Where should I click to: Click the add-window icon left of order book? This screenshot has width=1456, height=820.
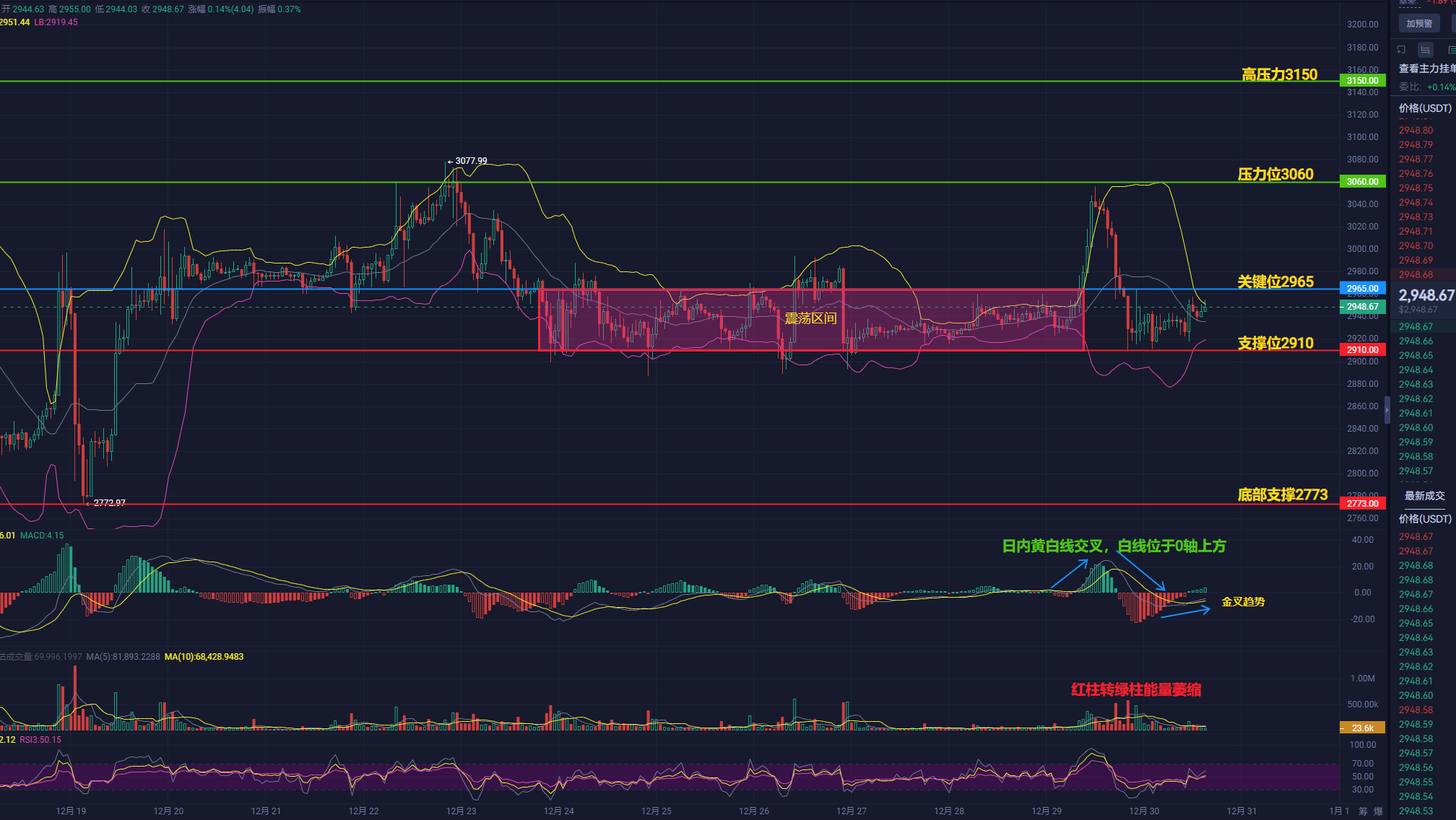coord(1401,50)
